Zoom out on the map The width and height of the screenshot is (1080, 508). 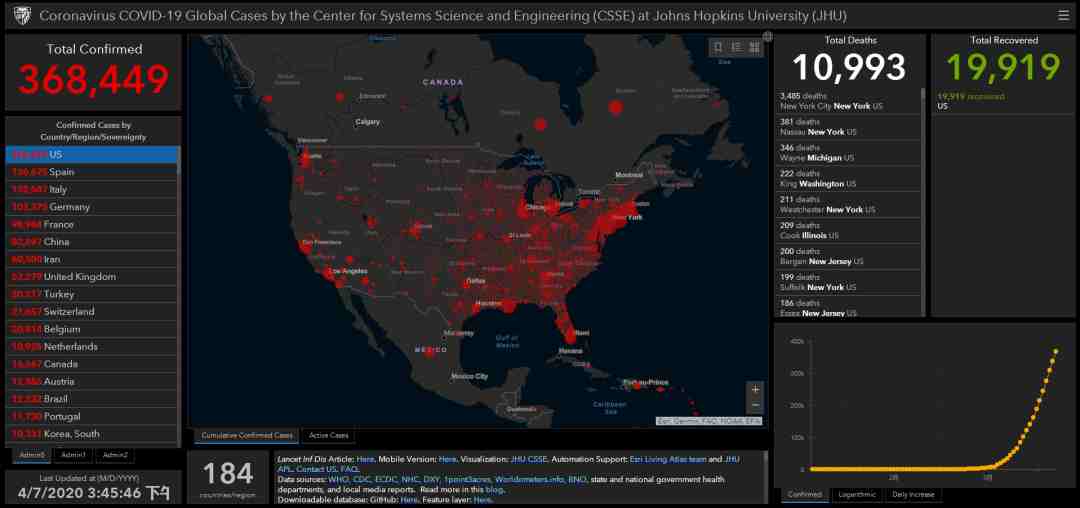[755, 405]
